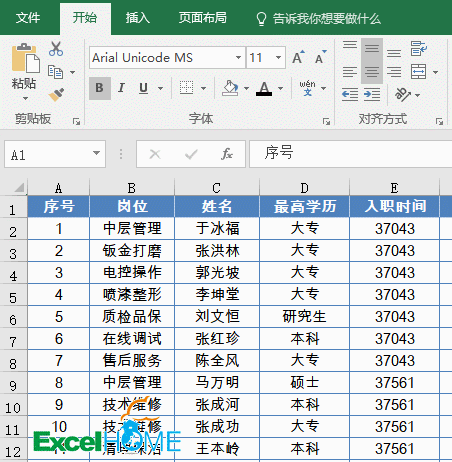This screenshot has width=452, height=462.
Task: Click header cell 入职时间
Action: [x=395, y=207]
